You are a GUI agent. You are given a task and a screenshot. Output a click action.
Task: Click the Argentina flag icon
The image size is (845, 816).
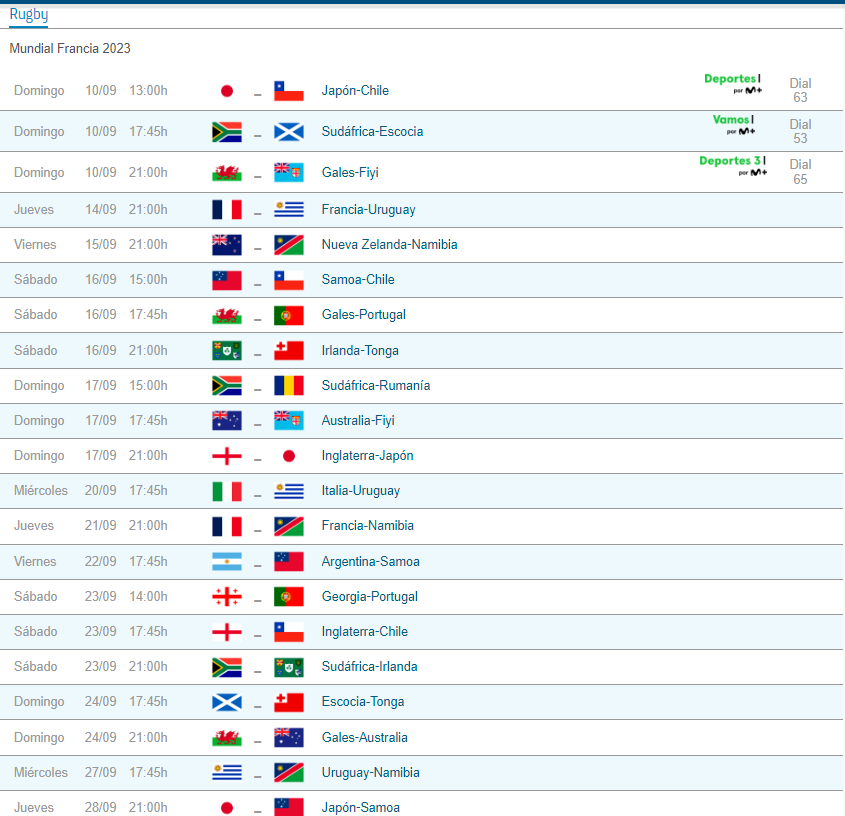227,562
